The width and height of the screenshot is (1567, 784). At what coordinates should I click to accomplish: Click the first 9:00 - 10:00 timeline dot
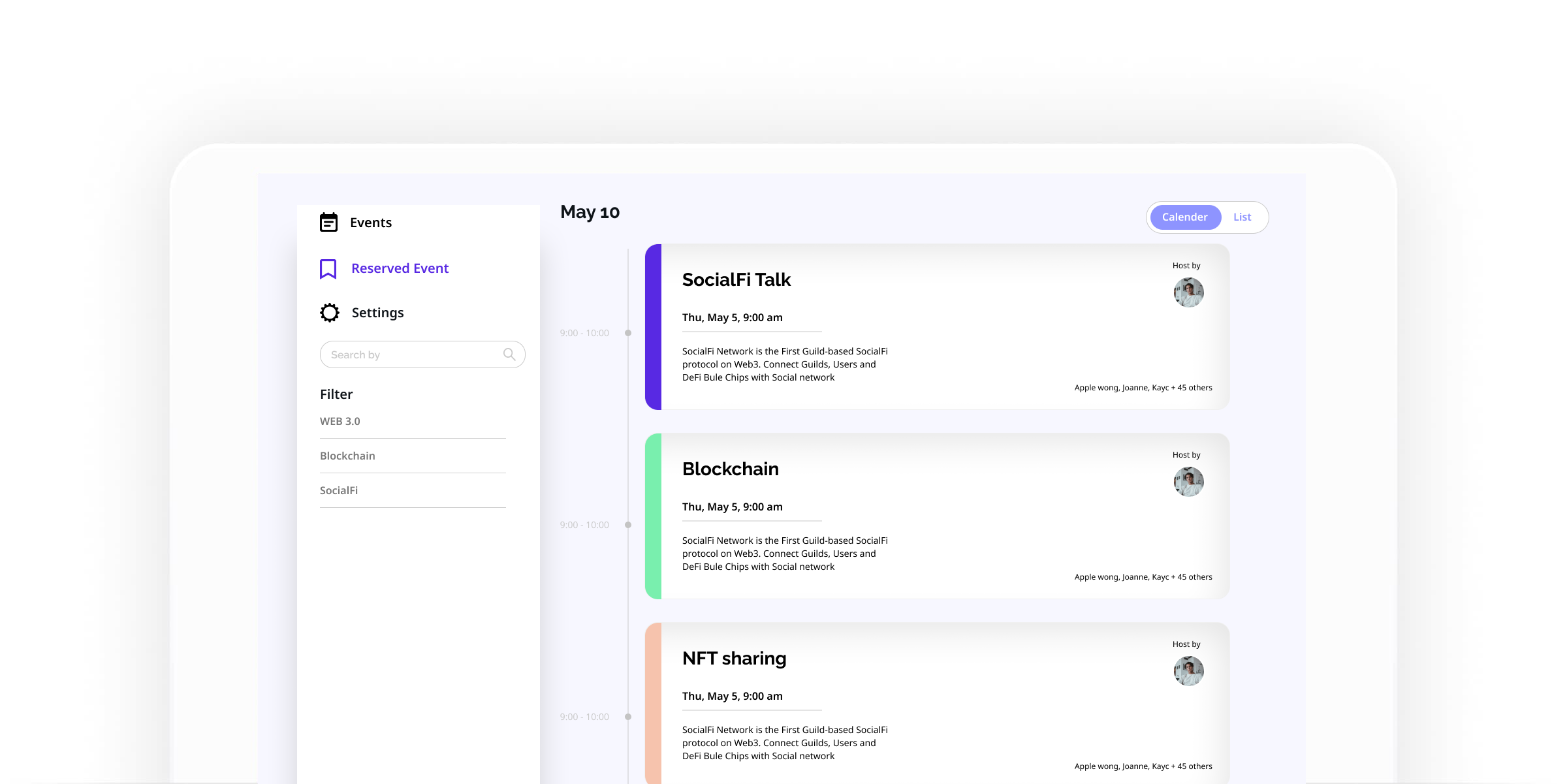pyautogui.click(x=628, y=333)
